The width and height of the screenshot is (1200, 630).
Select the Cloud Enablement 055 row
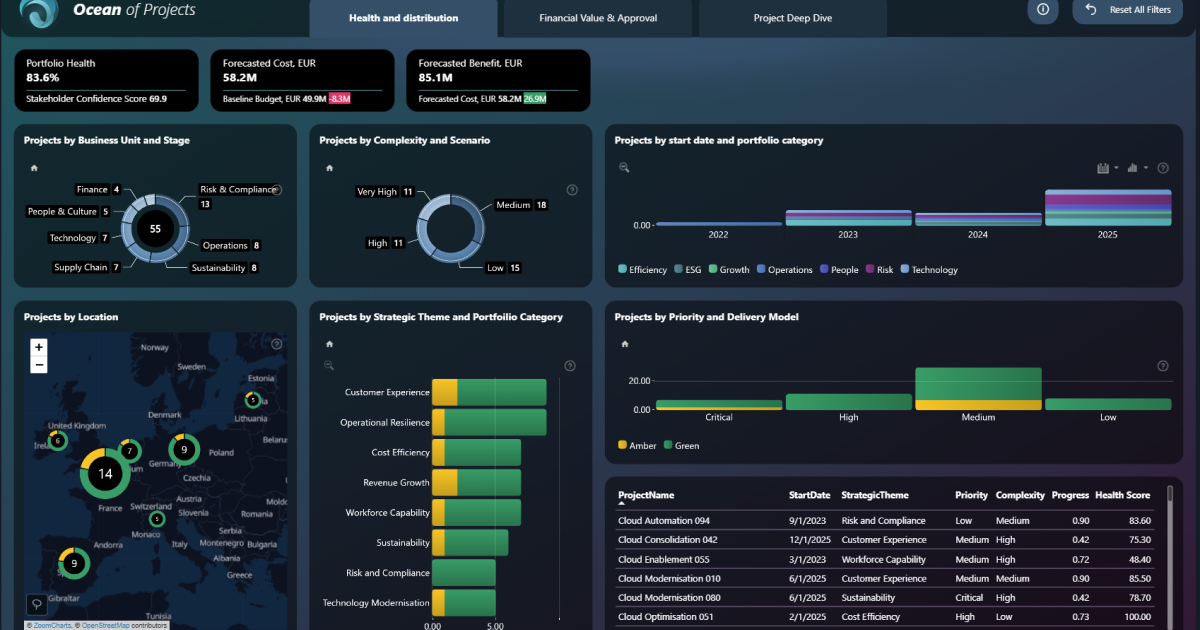pyautogui.click(x=884, y=560)
